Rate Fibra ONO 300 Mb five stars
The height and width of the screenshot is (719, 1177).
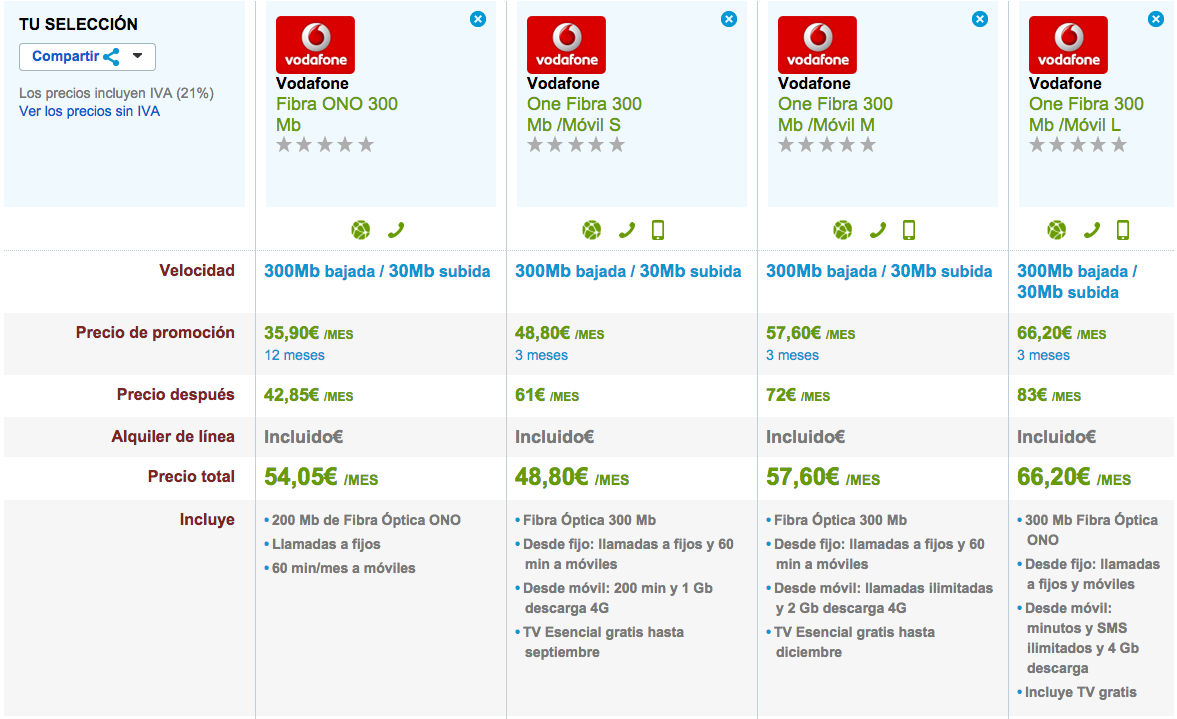(366, 145)
